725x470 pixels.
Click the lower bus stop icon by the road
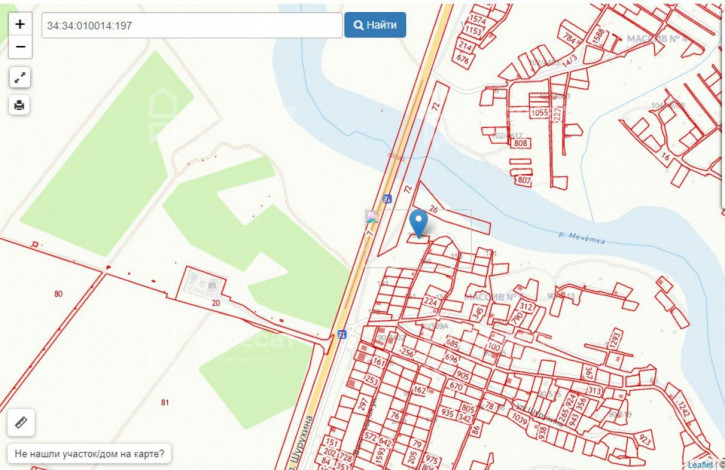tap(342, 334)
